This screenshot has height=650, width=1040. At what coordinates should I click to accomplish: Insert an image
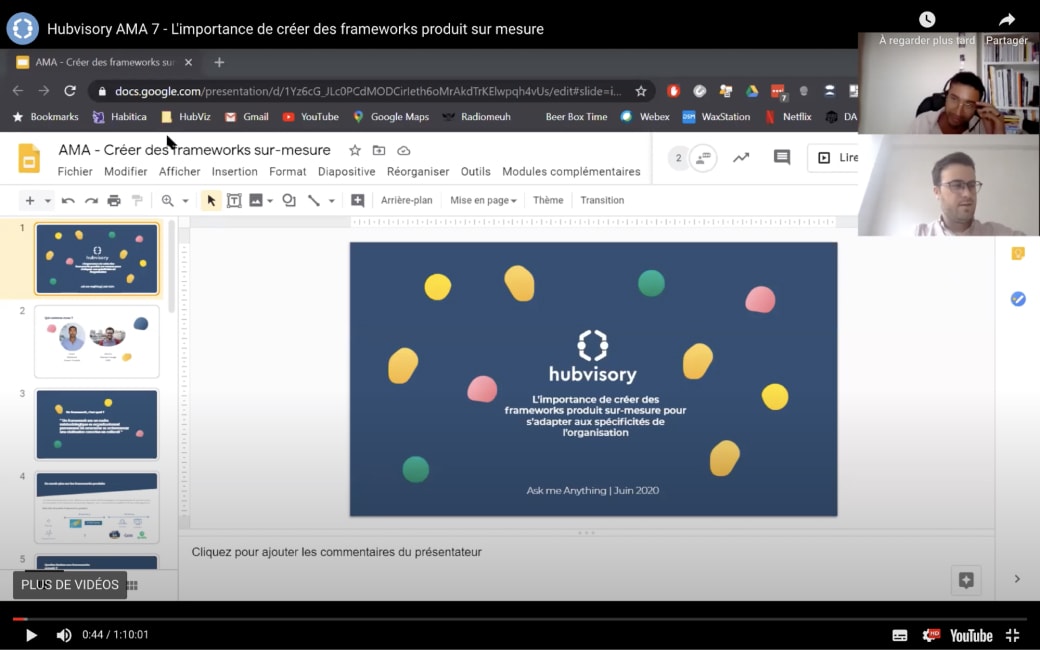pos(256,200)
